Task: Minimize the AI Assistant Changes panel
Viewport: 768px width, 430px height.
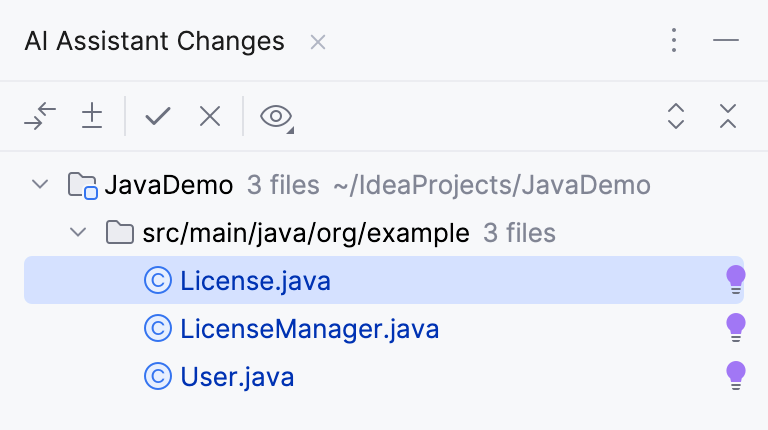Action: click(x=726, y=41)
